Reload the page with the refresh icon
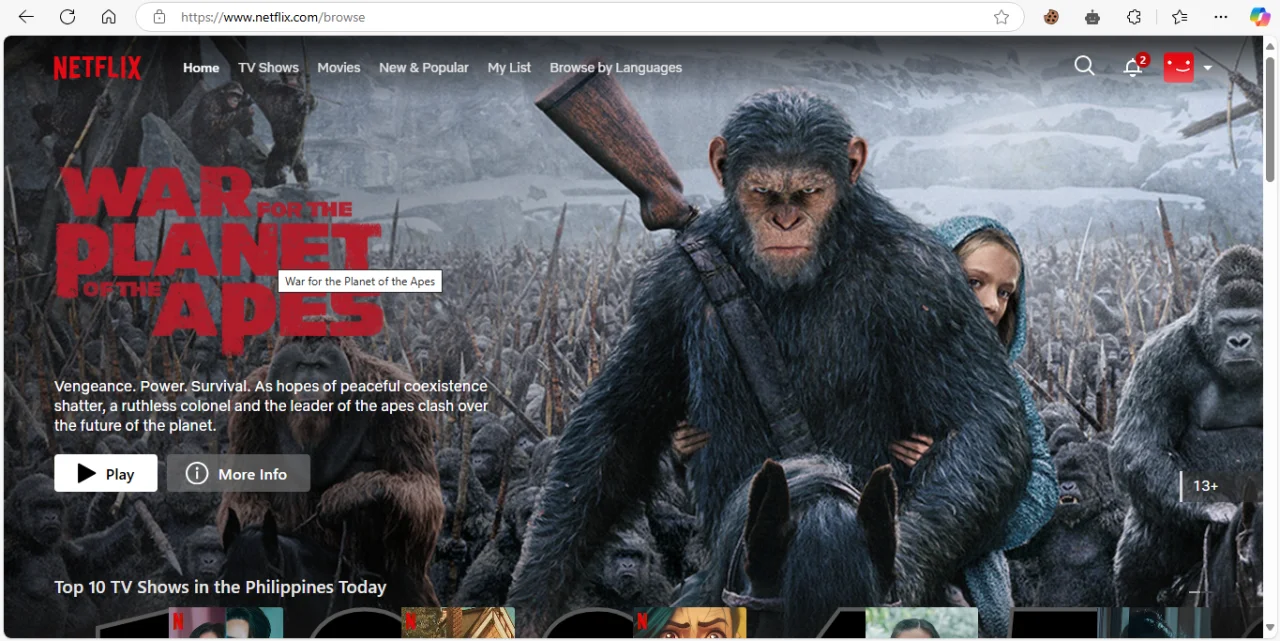Screen dimensions: 1280x641 coord(67,17)
